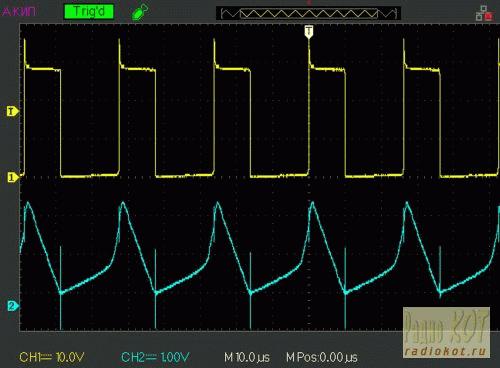
Task: Click the yellow T trigger level marker
Action: coord(12,111)
